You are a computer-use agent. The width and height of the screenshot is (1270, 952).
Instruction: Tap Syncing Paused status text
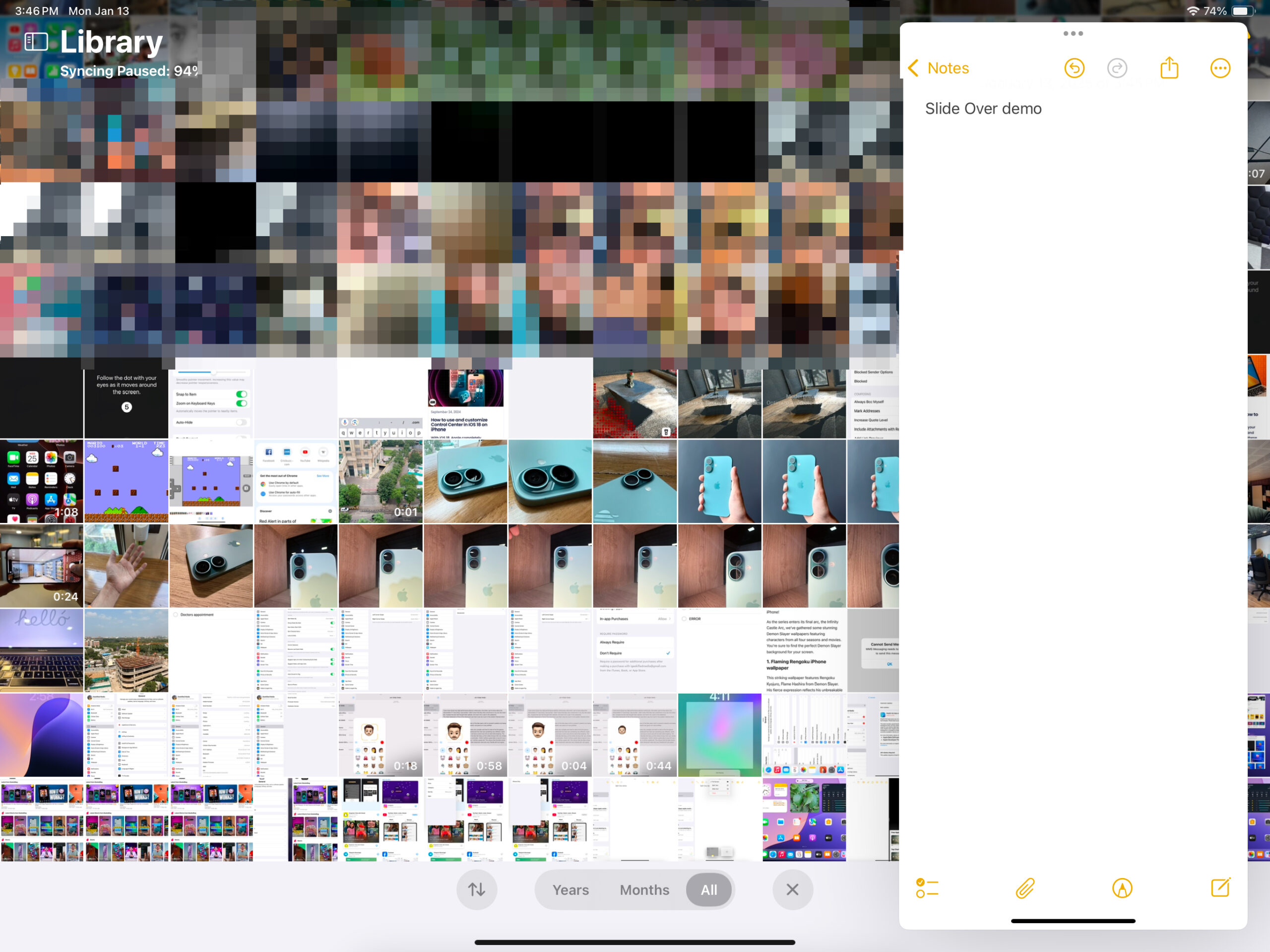coord(128,71)
